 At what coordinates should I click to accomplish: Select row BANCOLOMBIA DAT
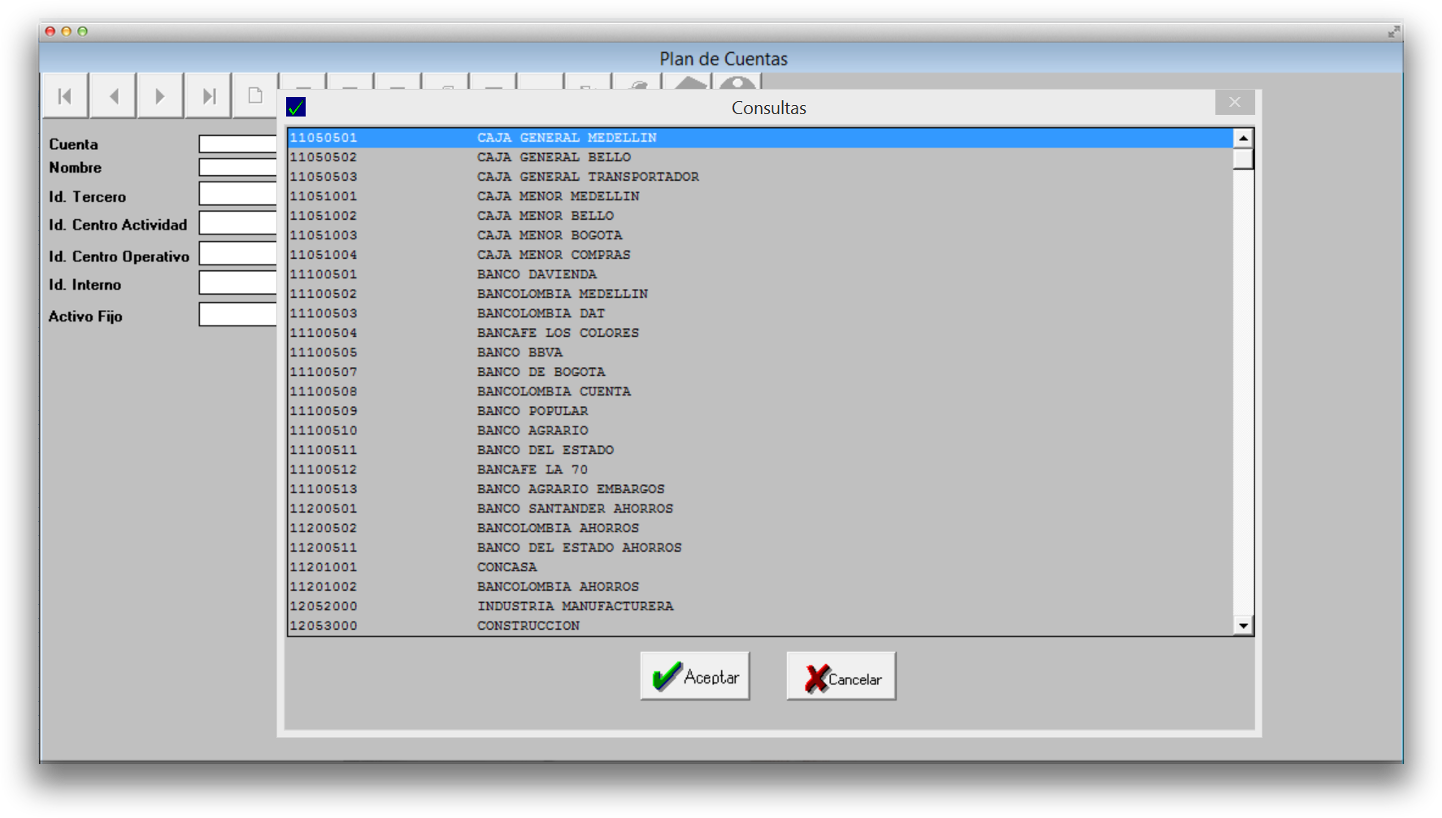point(760,313)
